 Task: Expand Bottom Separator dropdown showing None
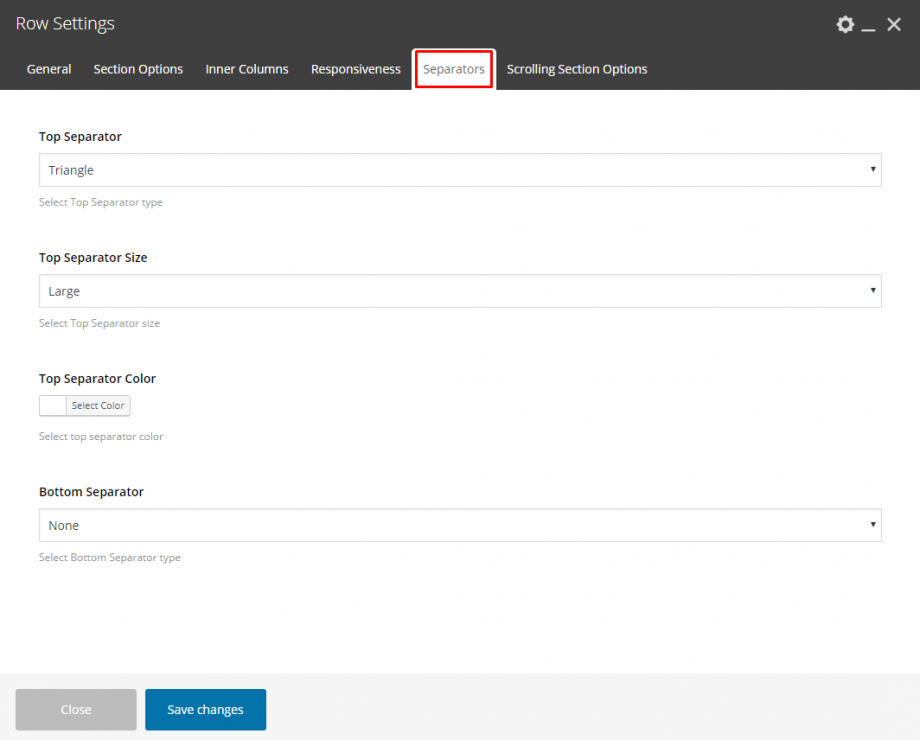click(460, 525)
